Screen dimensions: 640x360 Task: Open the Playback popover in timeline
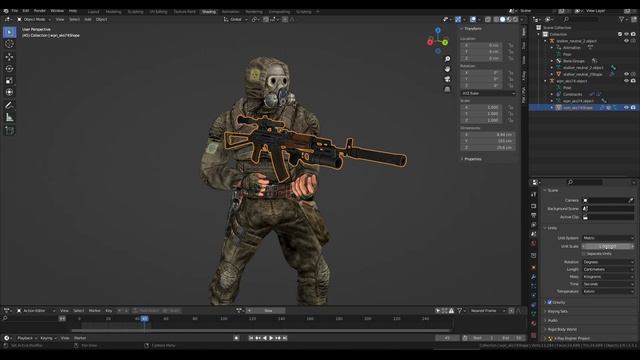(27, 338)
